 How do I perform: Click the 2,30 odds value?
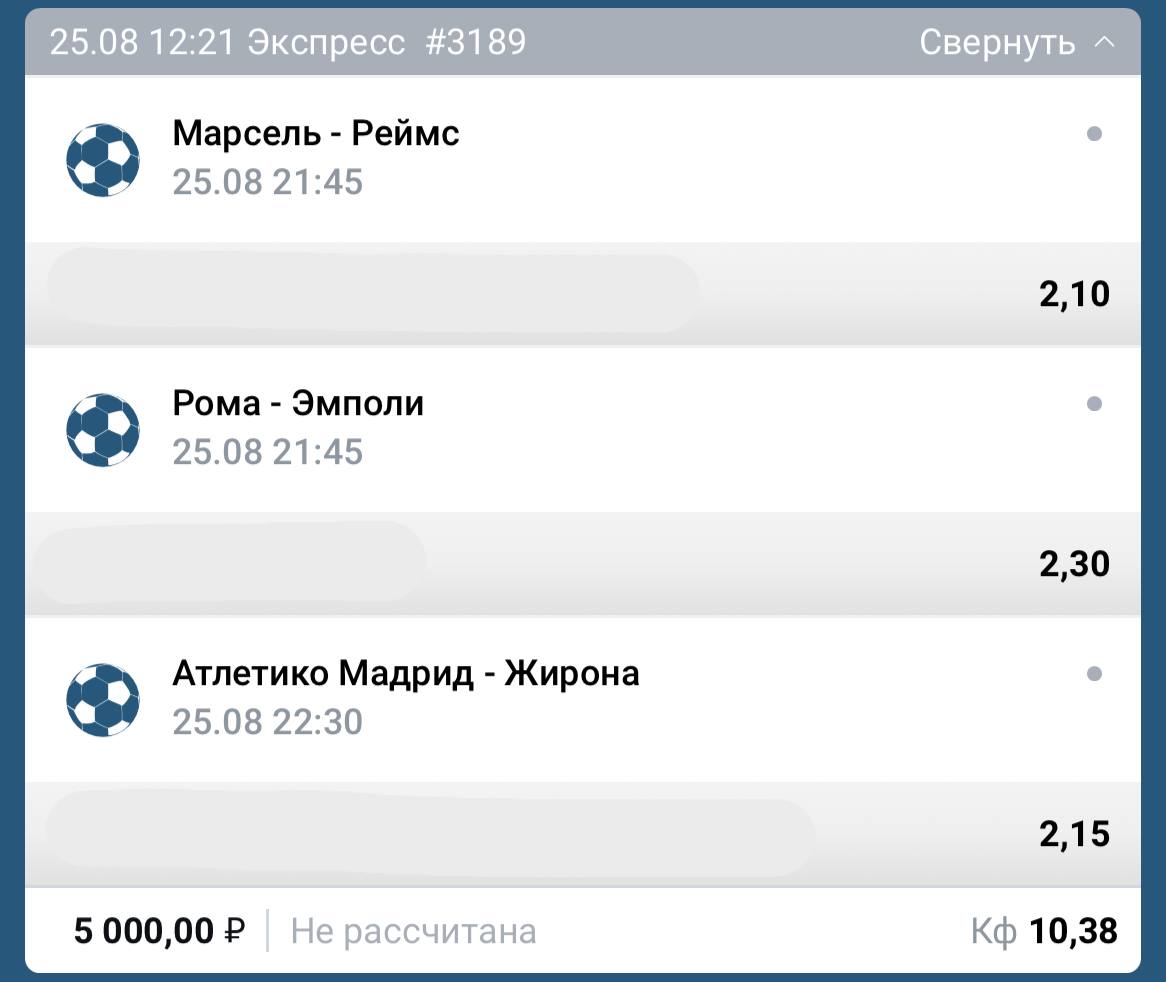click(x=1074, y=565)
